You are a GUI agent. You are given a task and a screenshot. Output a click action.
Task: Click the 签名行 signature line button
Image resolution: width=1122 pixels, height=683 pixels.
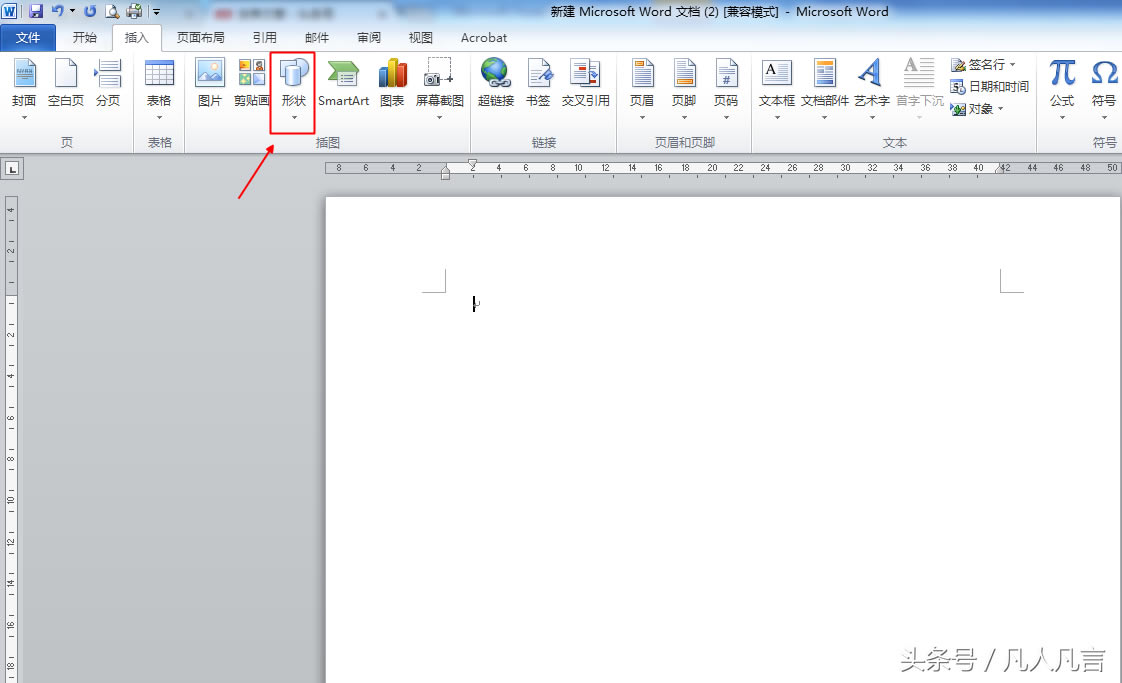pos(984,65)
